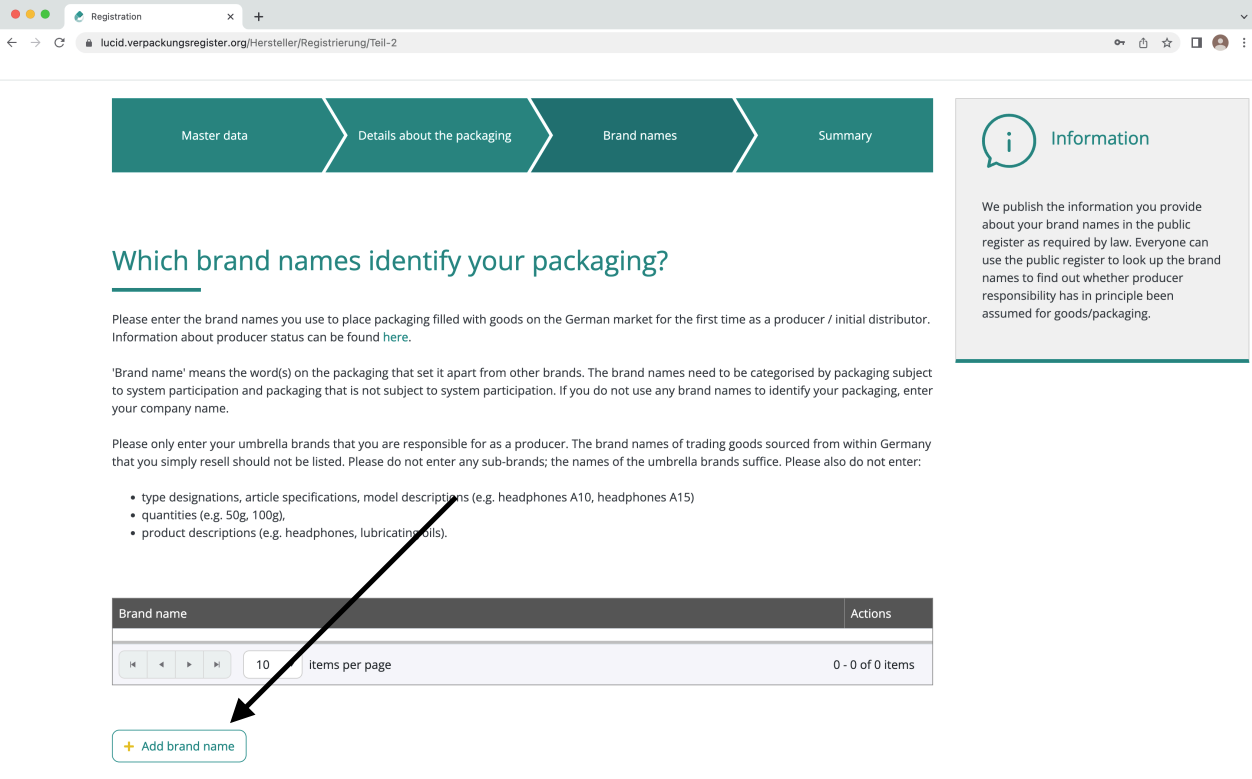This screenshot has width=1252, height=779.
Task: Follow the 'here' producer status link
Action: pos(395,338)
